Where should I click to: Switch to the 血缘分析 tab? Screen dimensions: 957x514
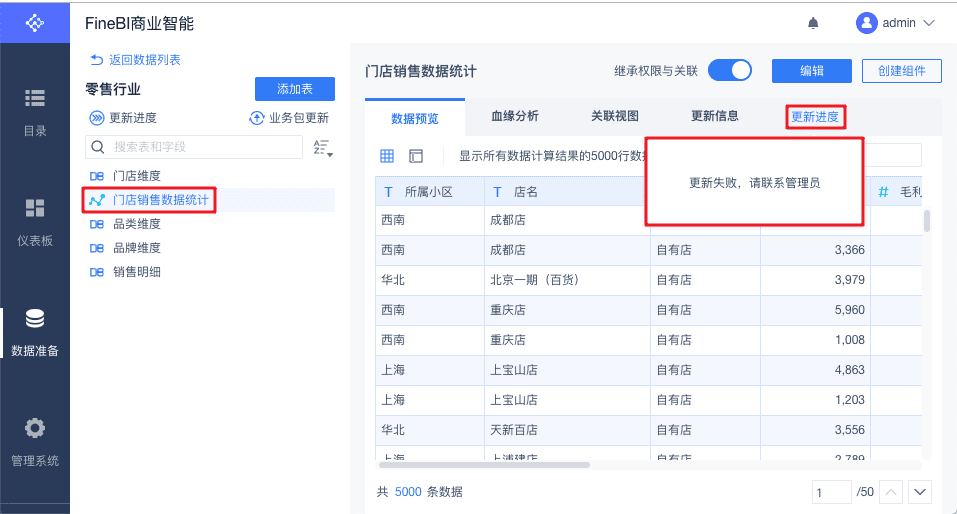point(515,116)
